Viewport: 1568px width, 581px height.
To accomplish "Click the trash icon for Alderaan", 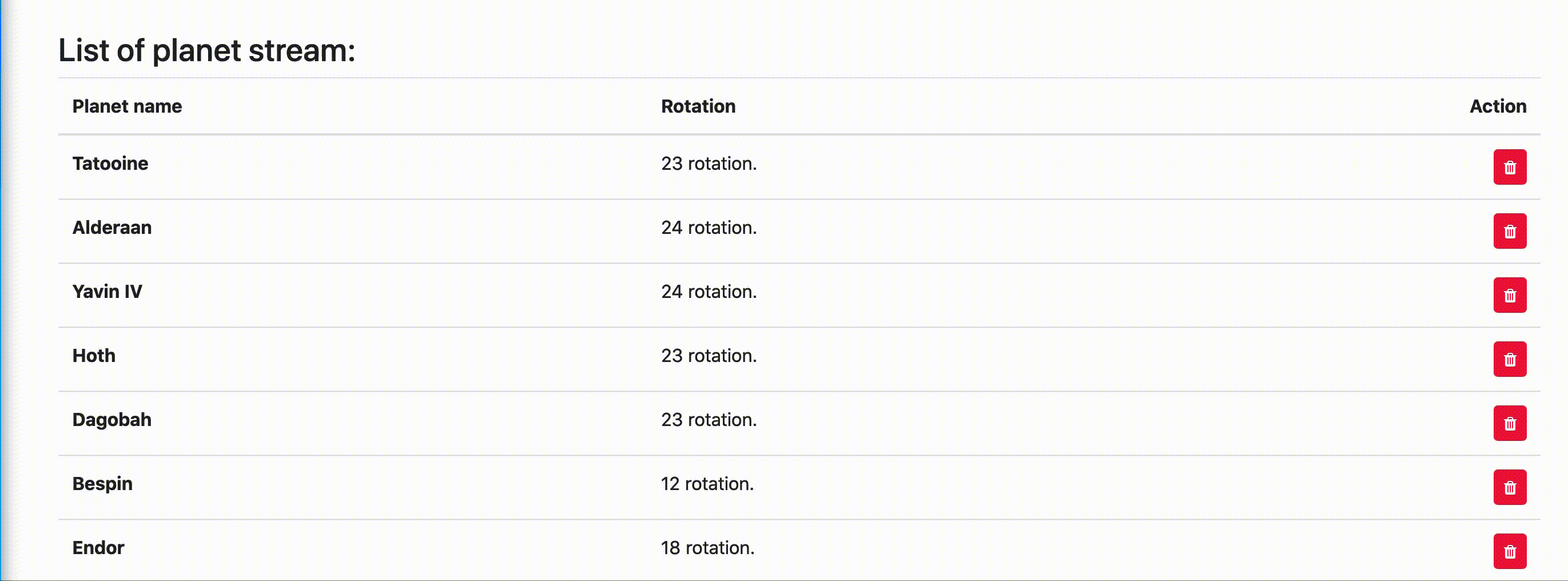I will [x=1510, y=231].
